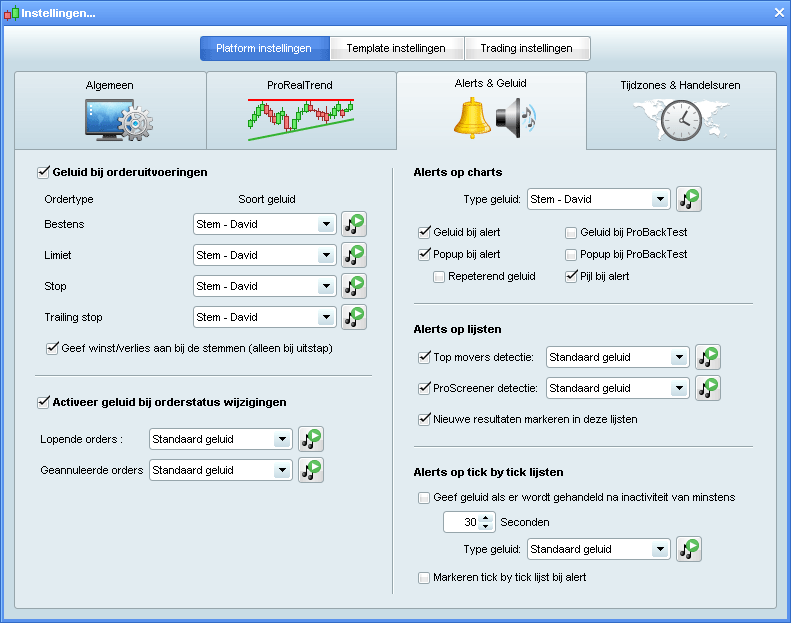Open the Stop order sound dropdown
The image size is (791, 623).
click(x=326, y=286)
